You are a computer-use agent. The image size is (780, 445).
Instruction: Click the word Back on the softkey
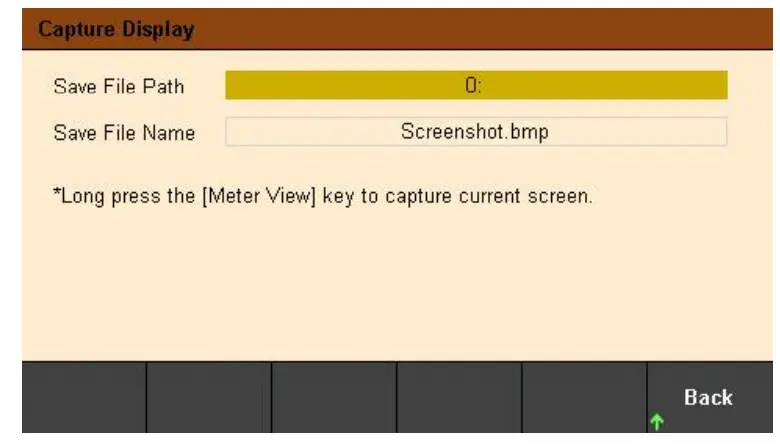coord(708,398)
